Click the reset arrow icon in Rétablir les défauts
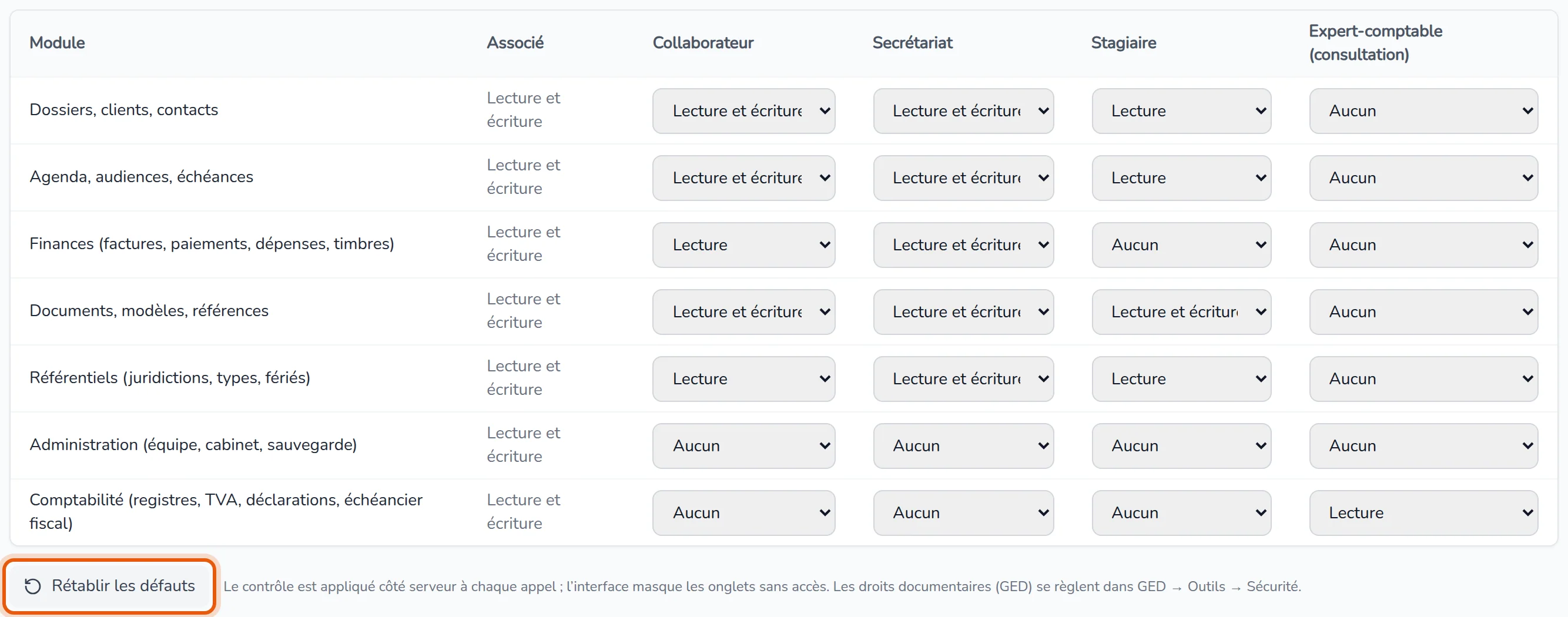Viewport: 1568px width, 617px height. tap(32, 586)
